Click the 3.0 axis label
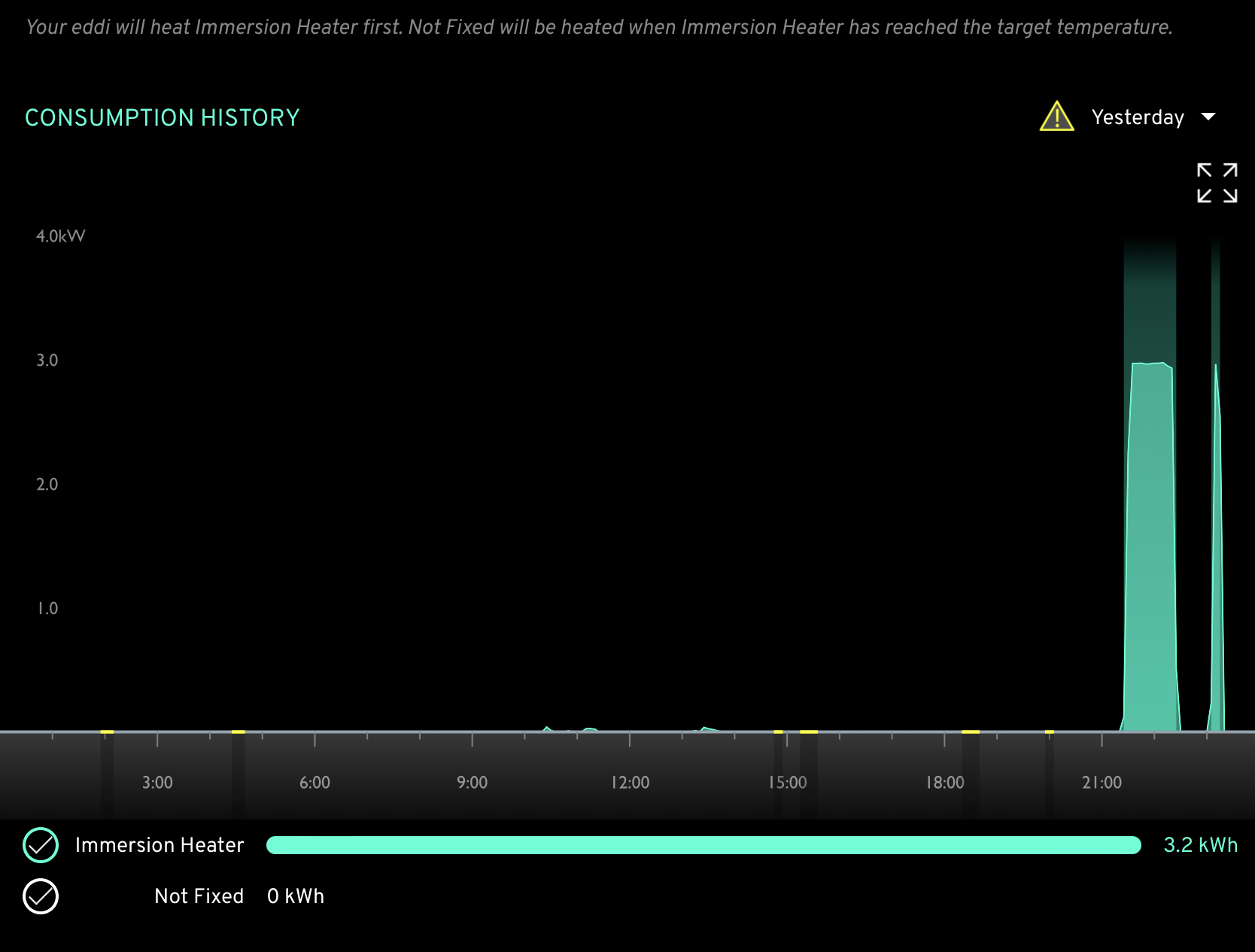The image size is (1255, 952). [x=47, y=360]
